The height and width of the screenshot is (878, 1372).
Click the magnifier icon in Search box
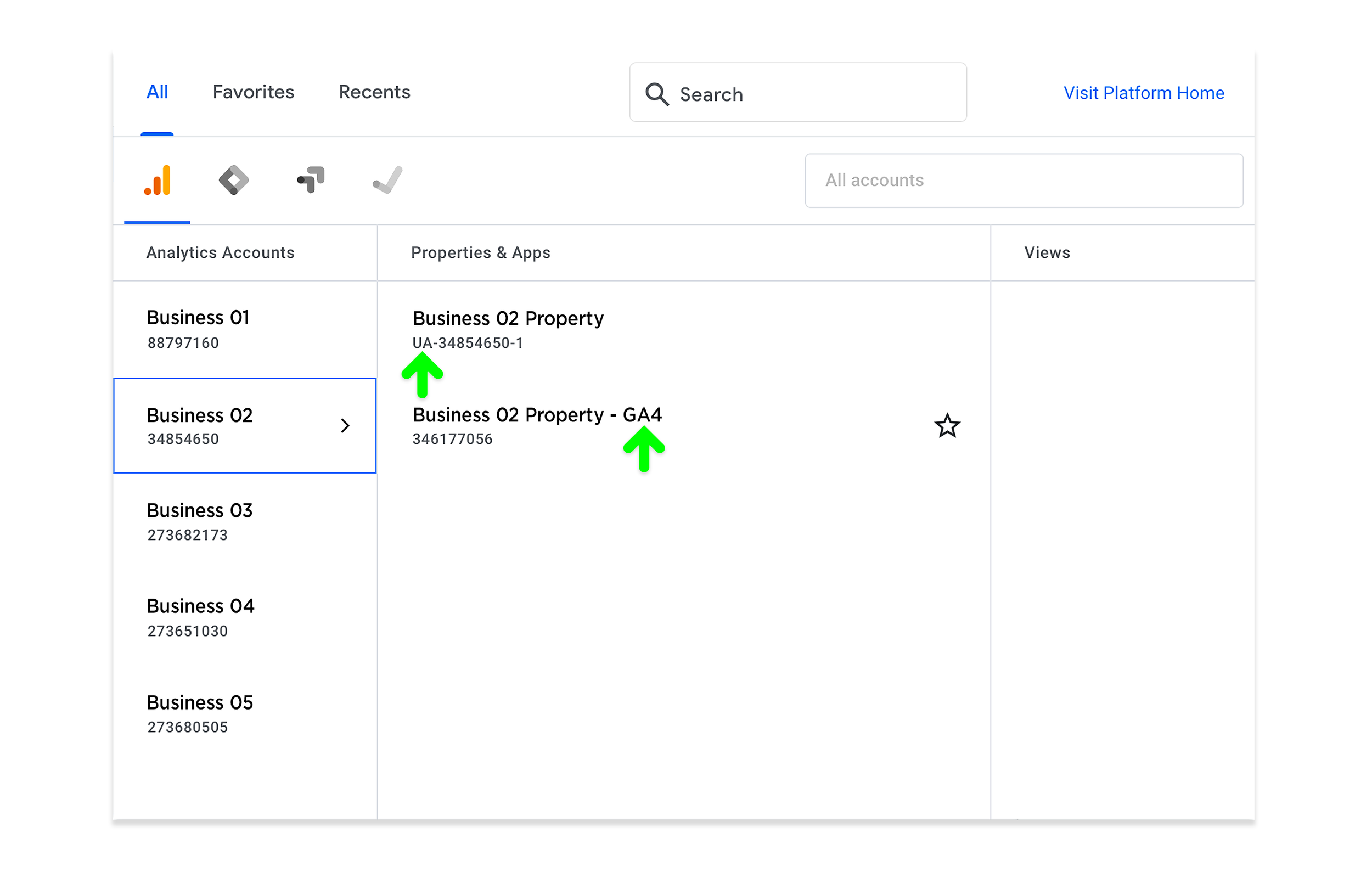coord(657,94)
